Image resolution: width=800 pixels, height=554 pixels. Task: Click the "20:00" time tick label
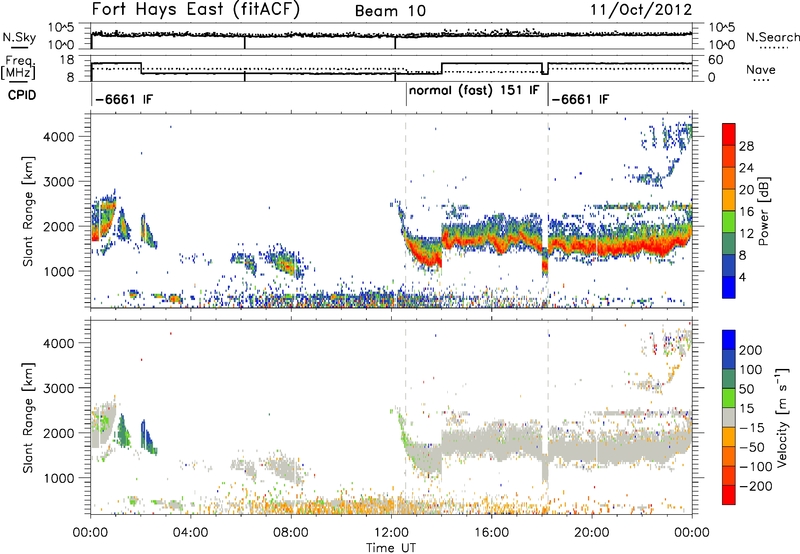coord(591,533)
